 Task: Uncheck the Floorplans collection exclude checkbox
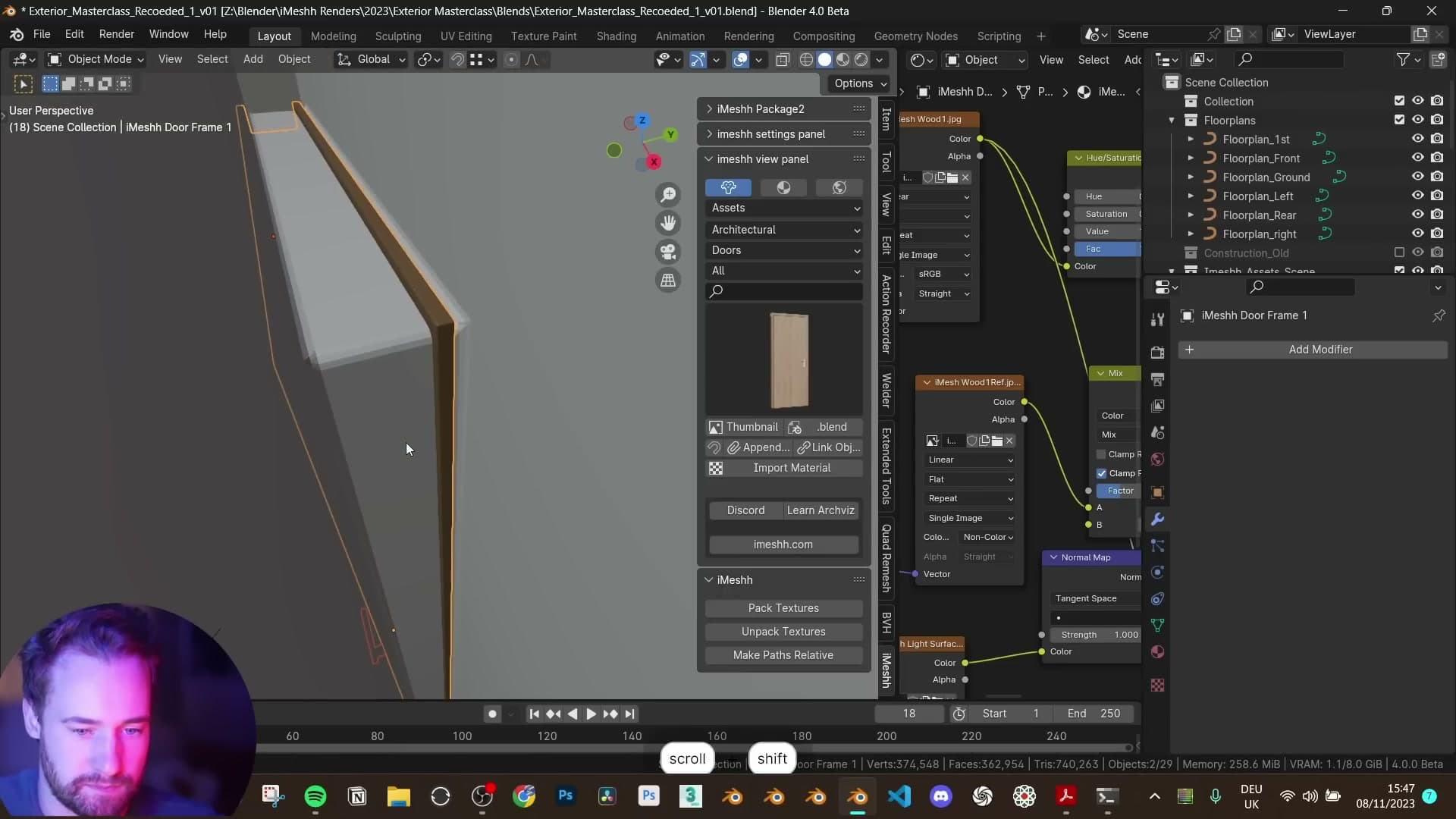pos(1399,120)
